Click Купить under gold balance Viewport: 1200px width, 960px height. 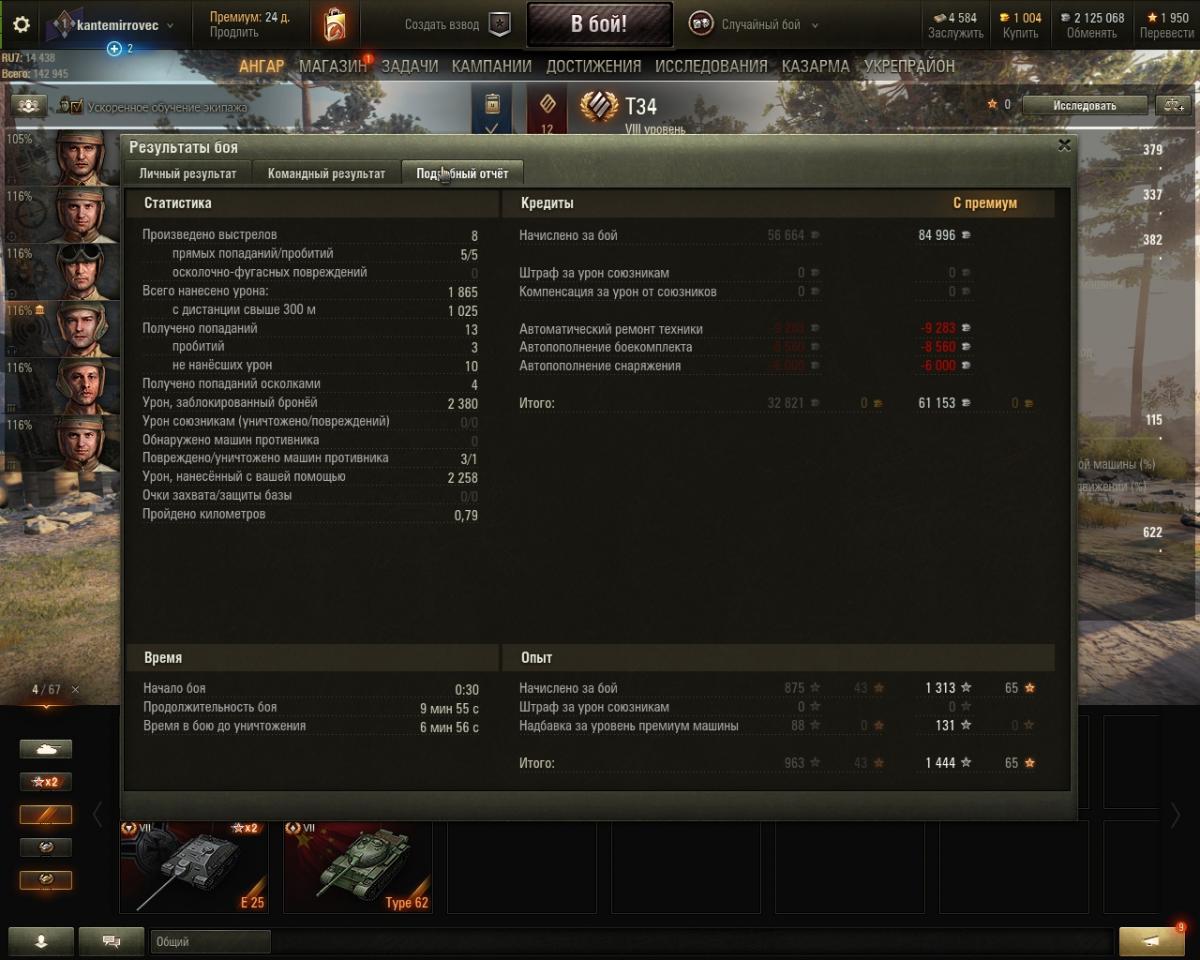click(x=1021, y=33)
